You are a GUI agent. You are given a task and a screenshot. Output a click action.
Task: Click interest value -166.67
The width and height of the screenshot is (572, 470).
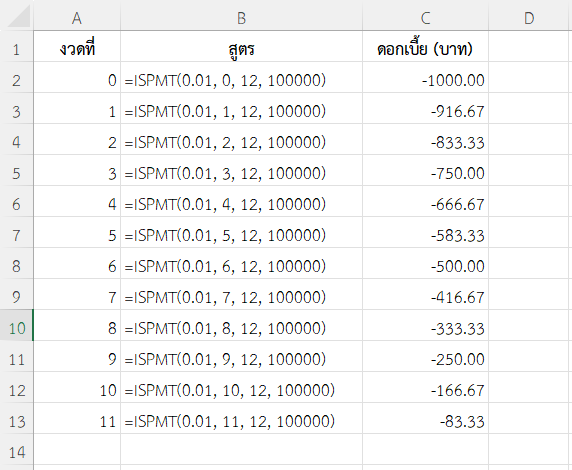[425, 388]
